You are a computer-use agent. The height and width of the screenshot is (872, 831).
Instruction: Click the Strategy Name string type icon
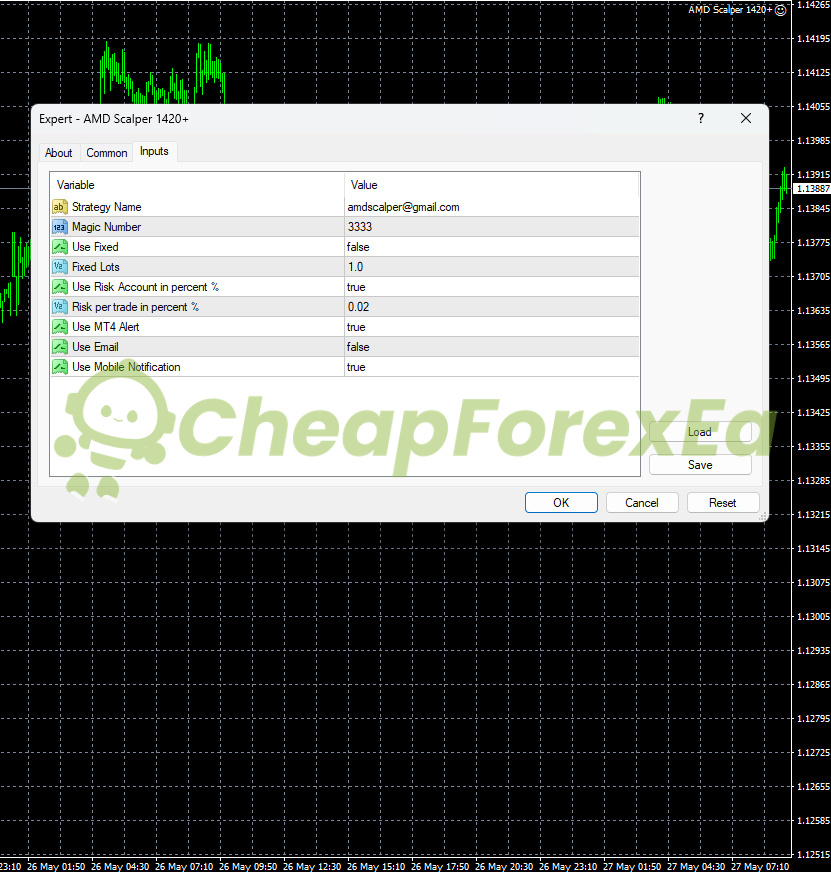(60, 207)
